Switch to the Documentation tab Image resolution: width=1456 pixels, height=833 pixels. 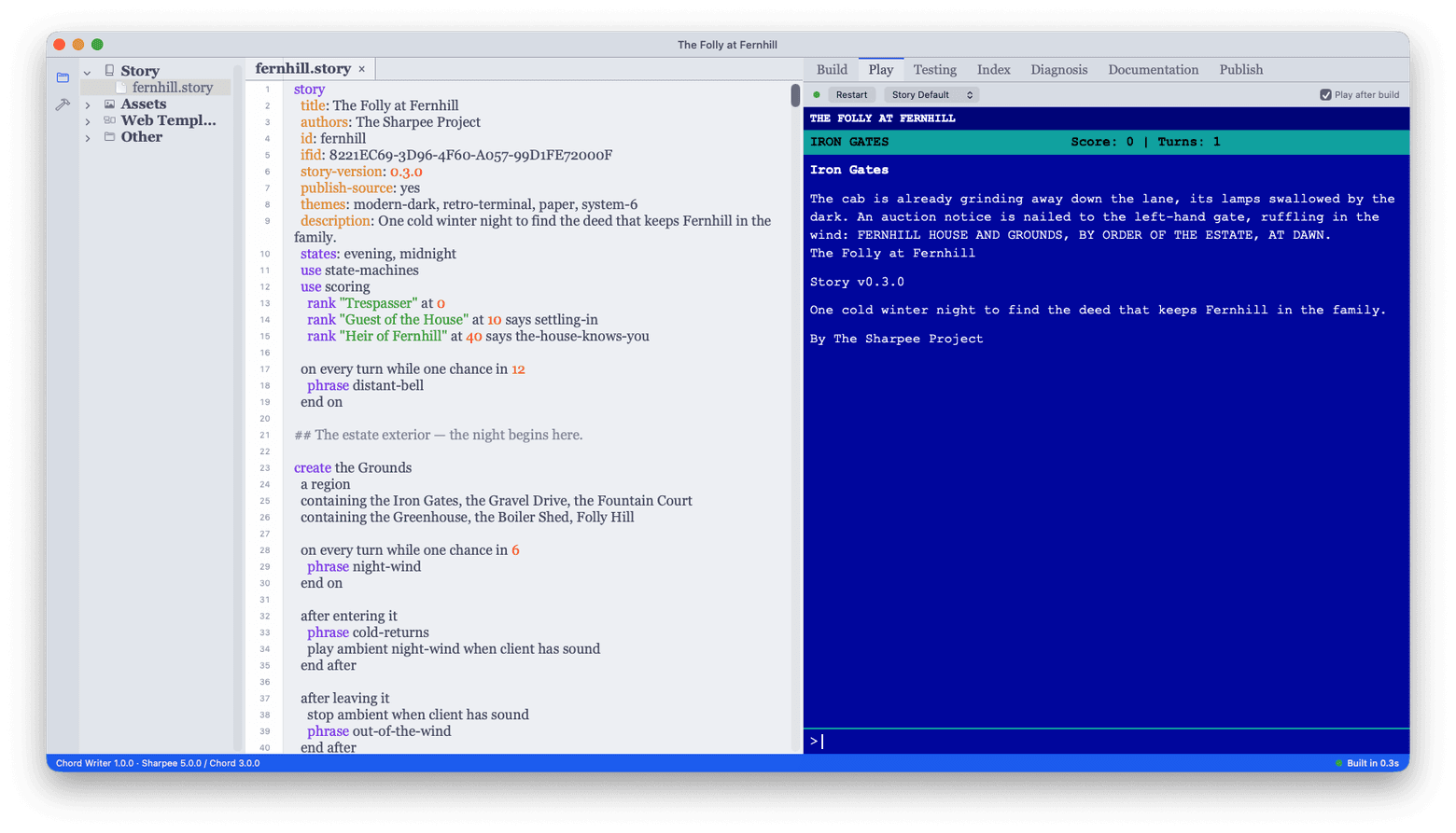pyautogui.click(x=1153, y=70)
